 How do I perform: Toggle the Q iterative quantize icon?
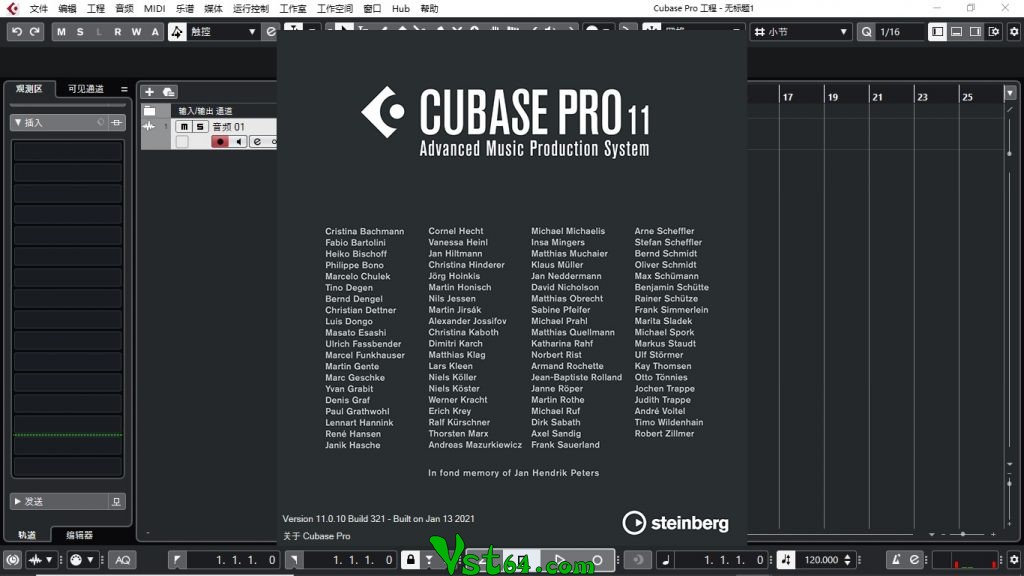tap(866, 31)
